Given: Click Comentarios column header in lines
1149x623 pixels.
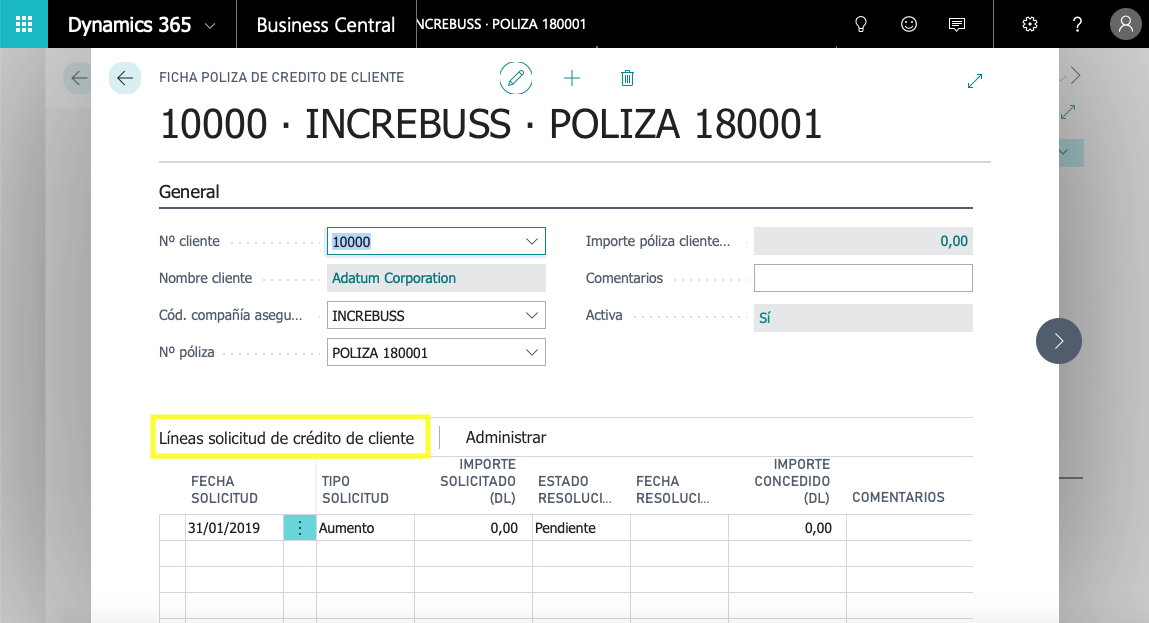Looking at the screenshot, I should pos(898,498).
